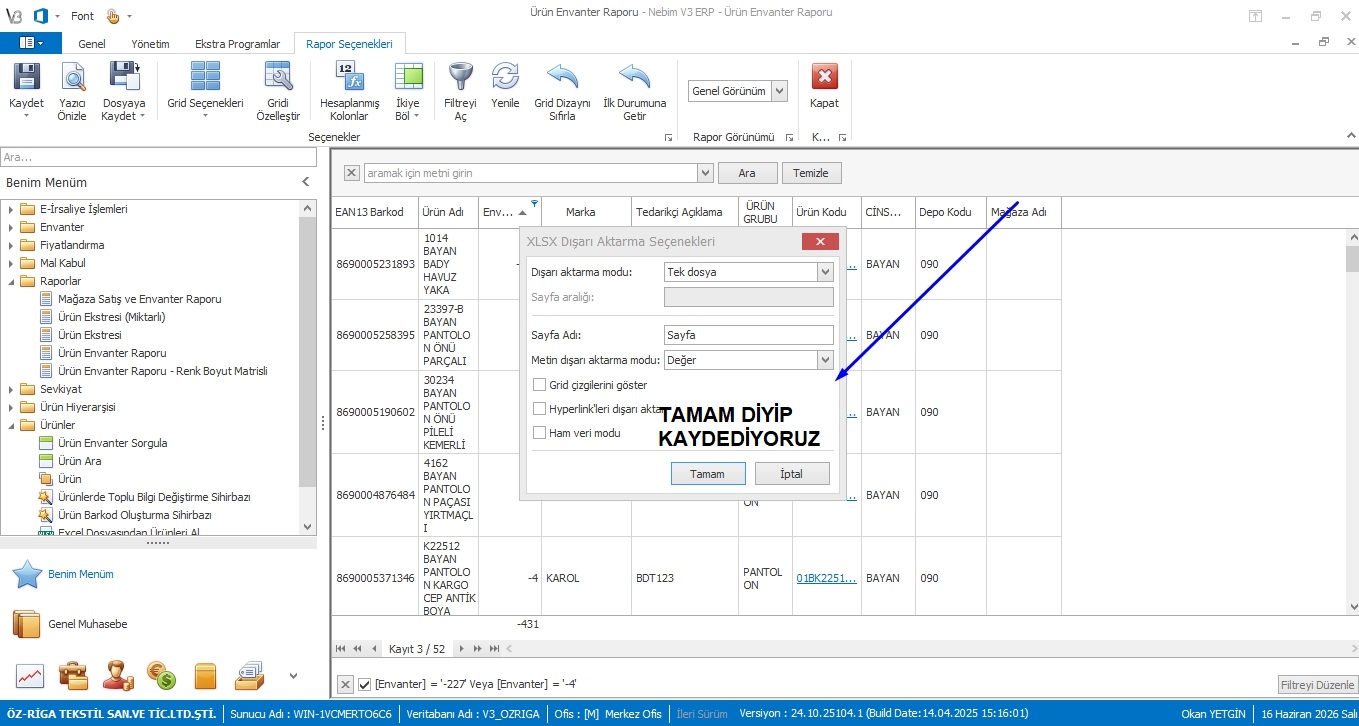Click the Temizle button

click(811, 173)
